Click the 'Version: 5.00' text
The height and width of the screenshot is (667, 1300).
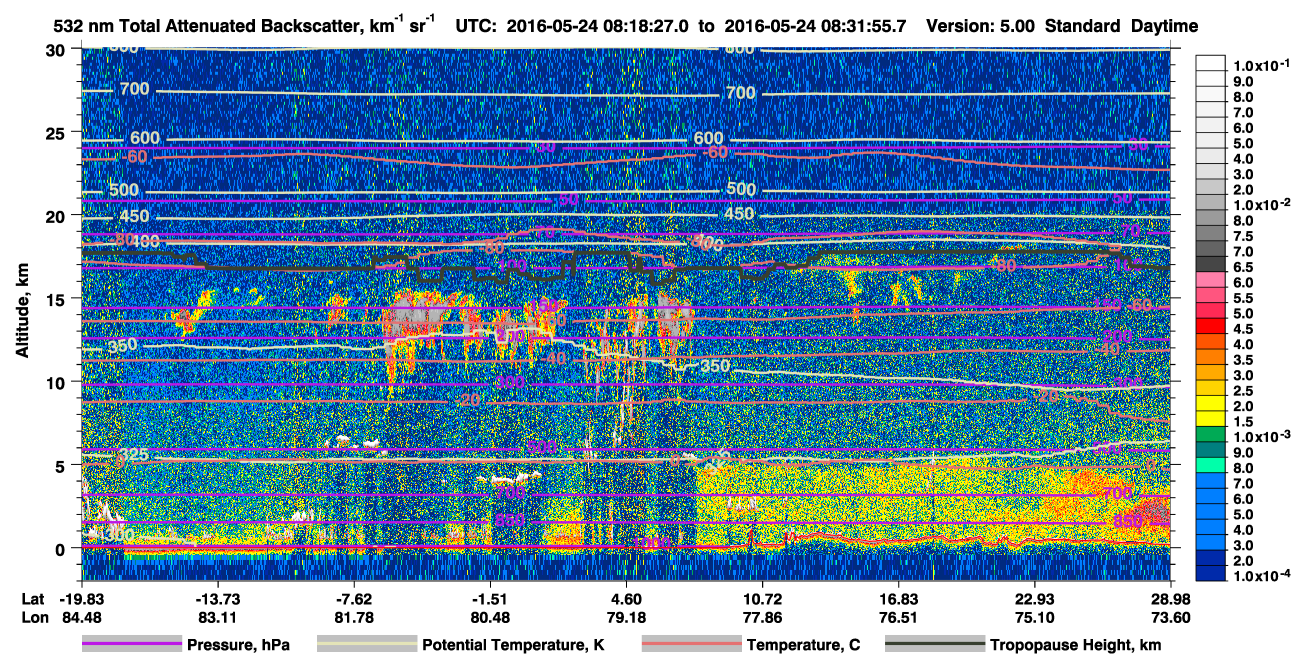[x=982, y=26]
